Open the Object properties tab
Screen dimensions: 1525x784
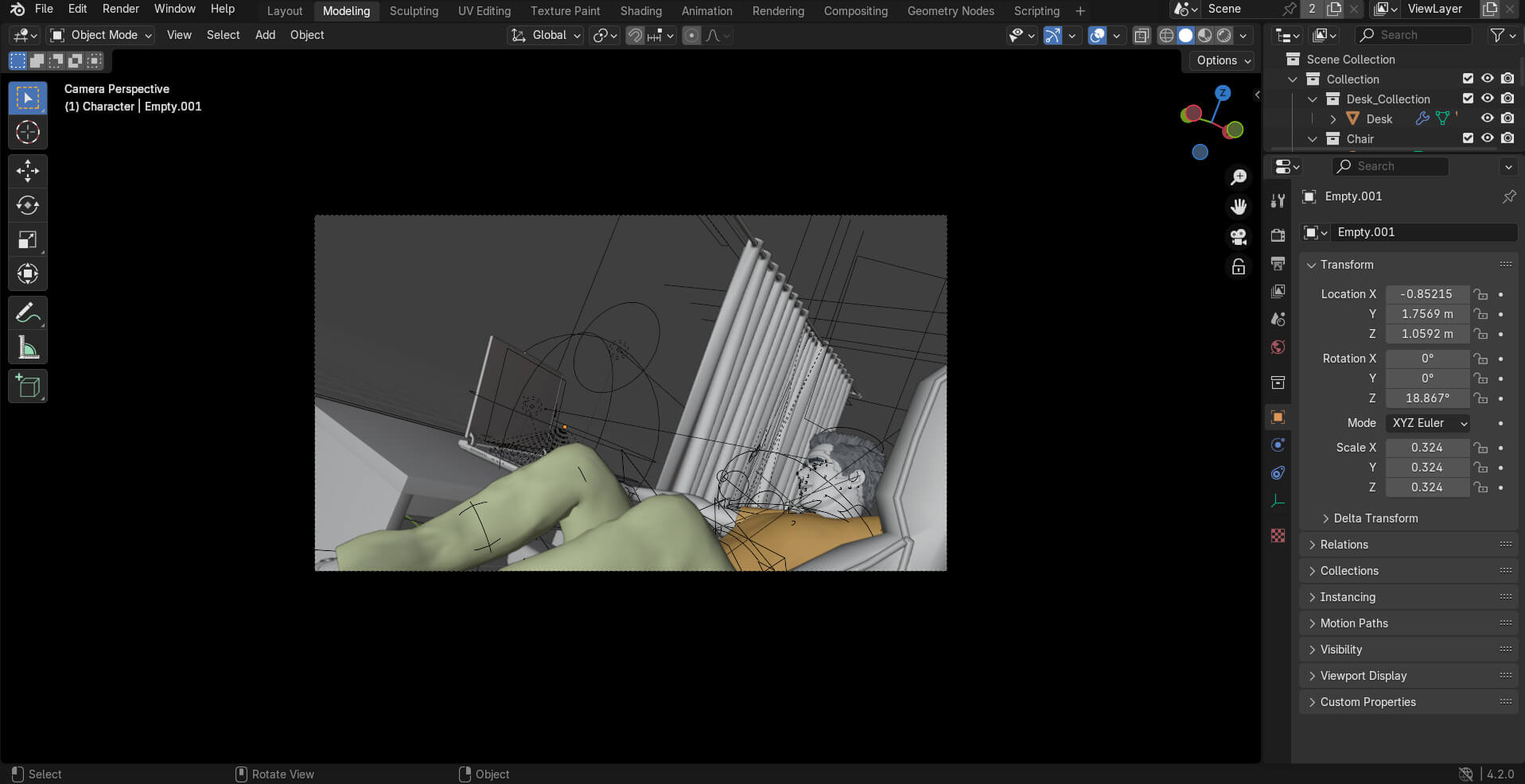point(1278,417)
